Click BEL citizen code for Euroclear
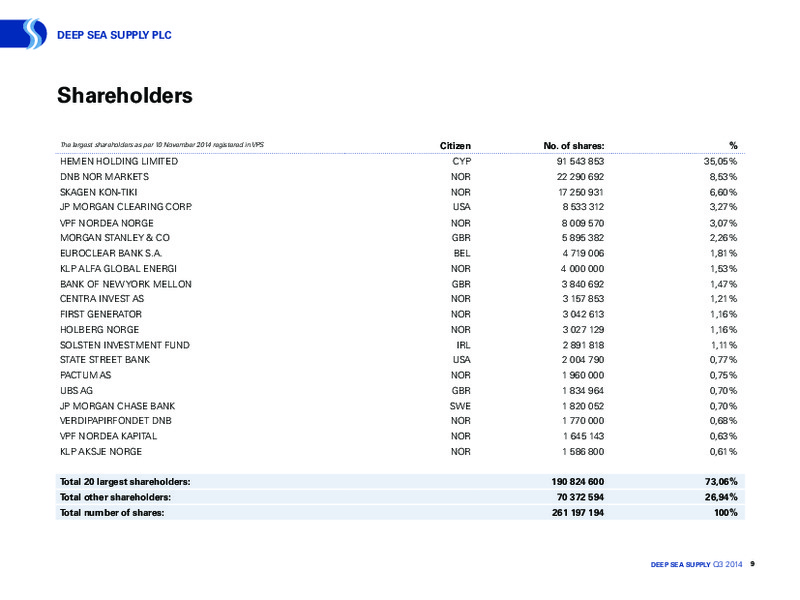Viewport: 800px width, 600px height. click(x=462, y=253)
